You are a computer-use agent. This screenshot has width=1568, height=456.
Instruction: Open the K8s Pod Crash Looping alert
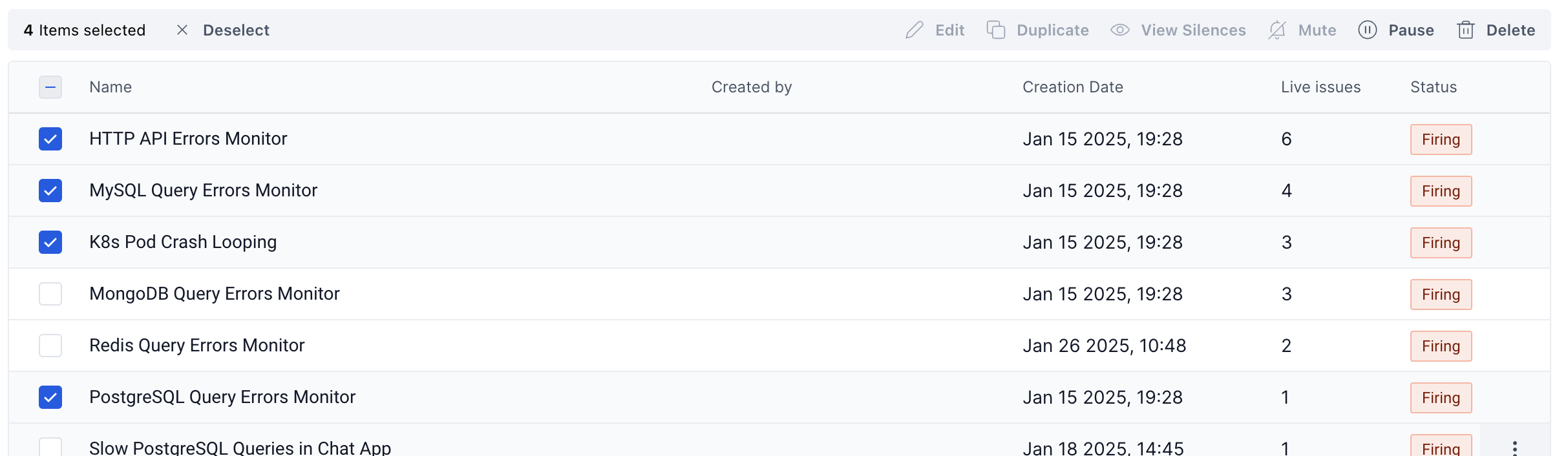click(183, 242)
